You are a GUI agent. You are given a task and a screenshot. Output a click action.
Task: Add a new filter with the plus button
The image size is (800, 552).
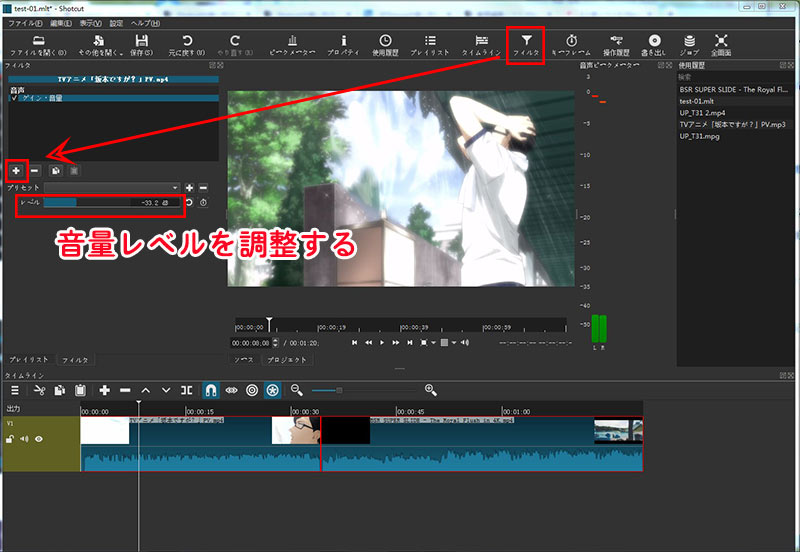coord(16,171)
